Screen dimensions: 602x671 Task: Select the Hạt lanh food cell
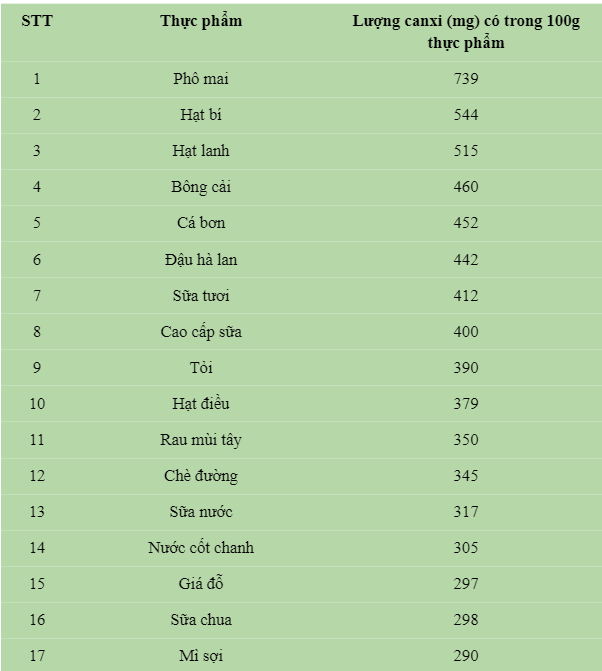[x=201, y=151]
